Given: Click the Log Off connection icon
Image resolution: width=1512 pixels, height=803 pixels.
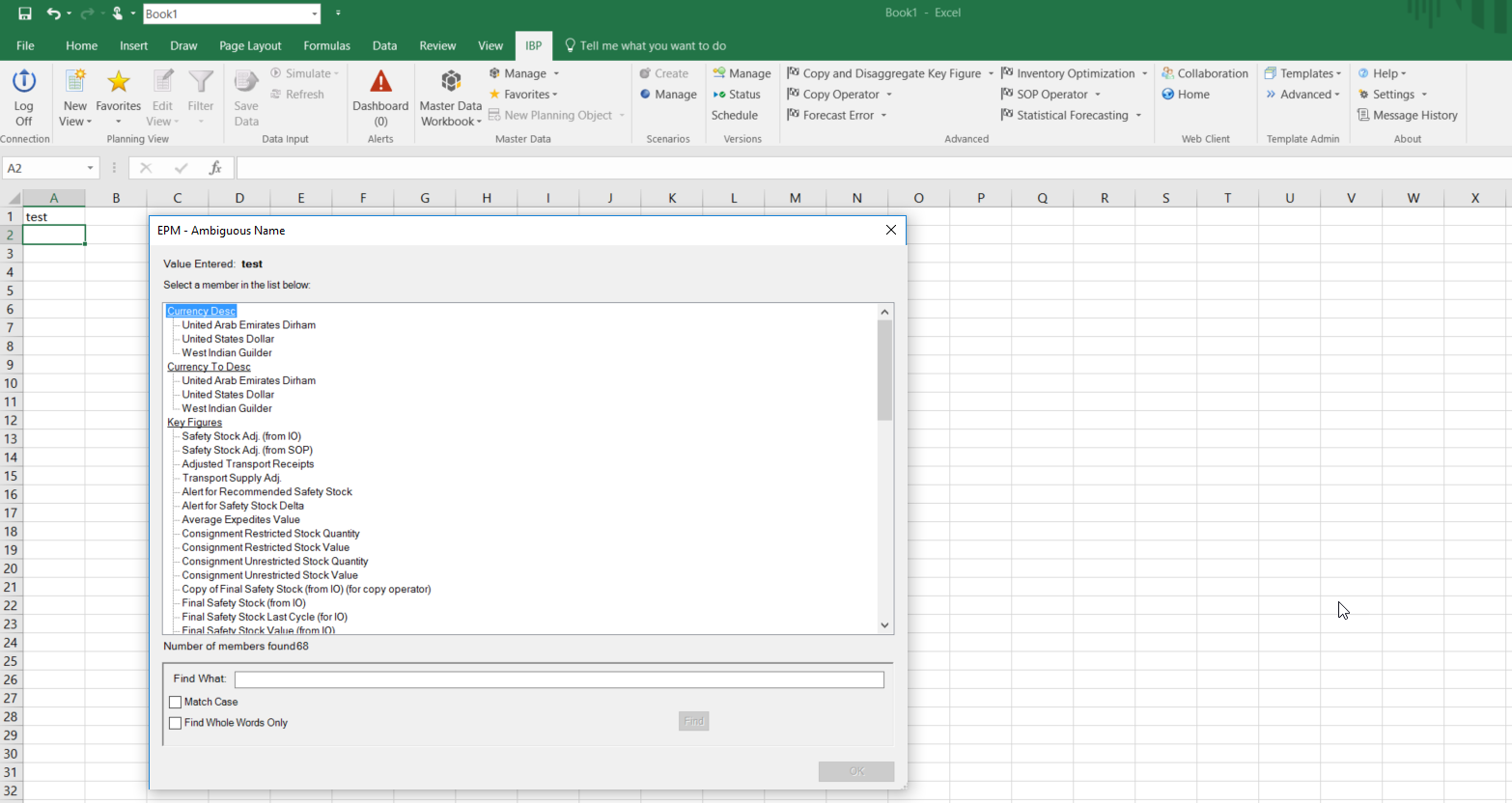Looking at the screenshot, I should 23,81.
